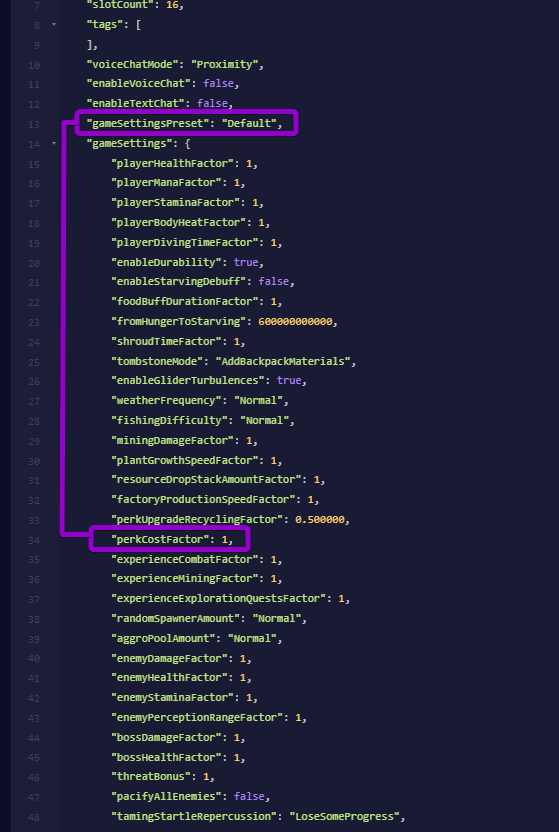Click the "bossHealthFactor" key
This screenshot has width=559, height=832.
pos(166,757)
